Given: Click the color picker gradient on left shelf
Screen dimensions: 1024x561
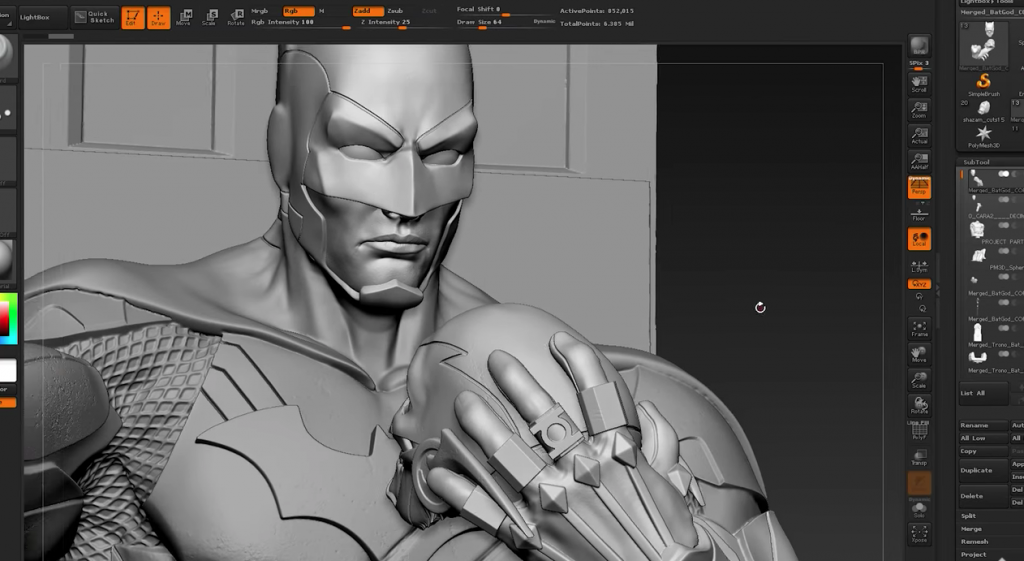Looking at the screenshot, I should pyautogui.click(x=8, y=318).
